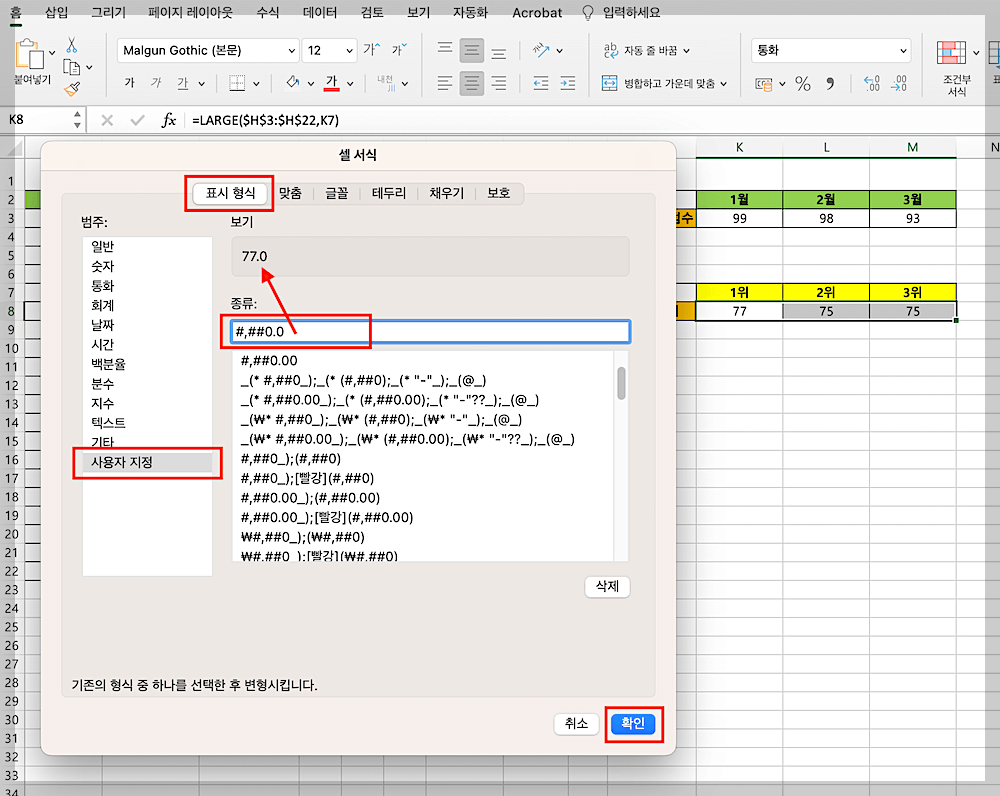The width and height of the screenshot is (1000, 796).
Task: Click 확인 to confirm cell format
Action: click(633, 723)
